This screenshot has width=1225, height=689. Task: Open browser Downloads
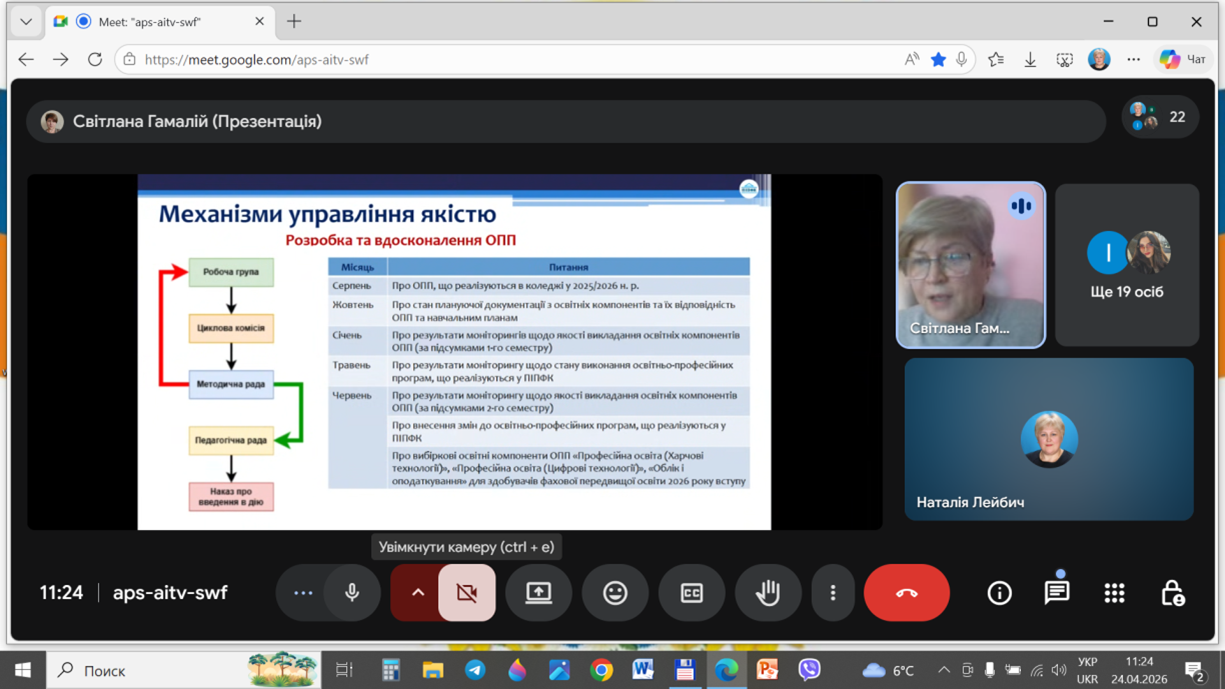pos(1030,60)
